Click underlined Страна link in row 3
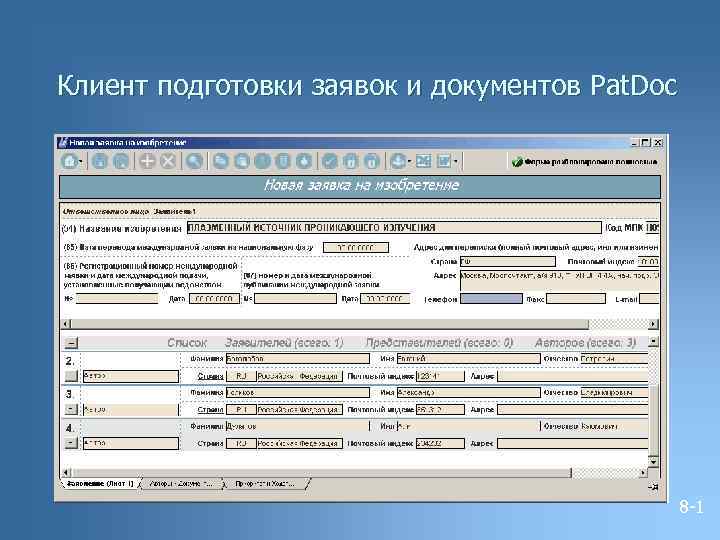Screen dimensions: 720x540 coord(210,410)
